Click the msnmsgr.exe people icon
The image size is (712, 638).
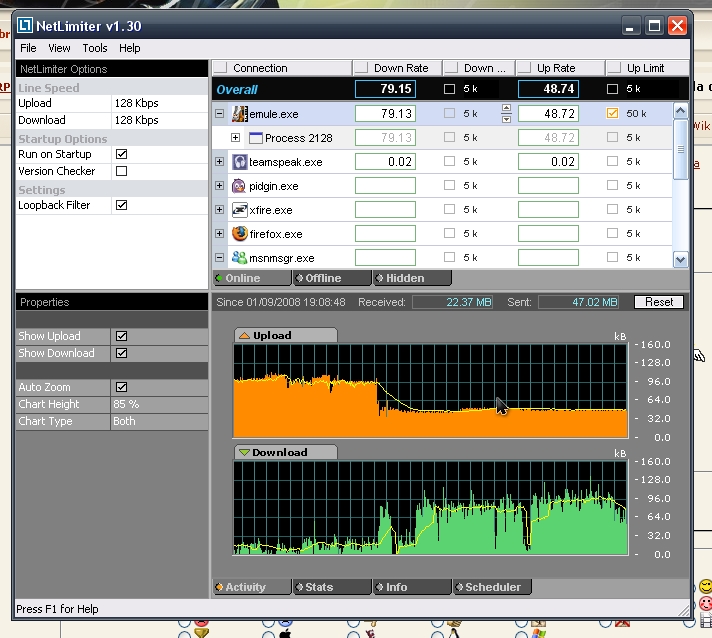click(x=239, y=257)
